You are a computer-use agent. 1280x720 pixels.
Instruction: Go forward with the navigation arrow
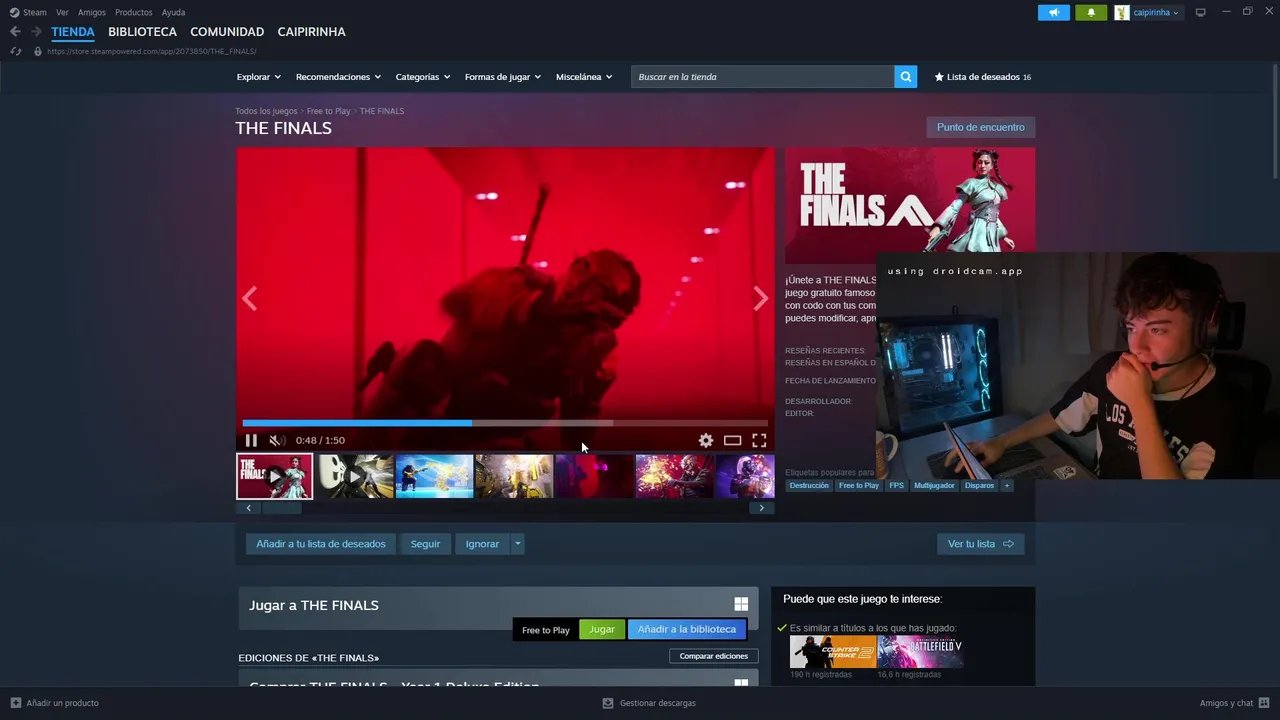[36, 32]
